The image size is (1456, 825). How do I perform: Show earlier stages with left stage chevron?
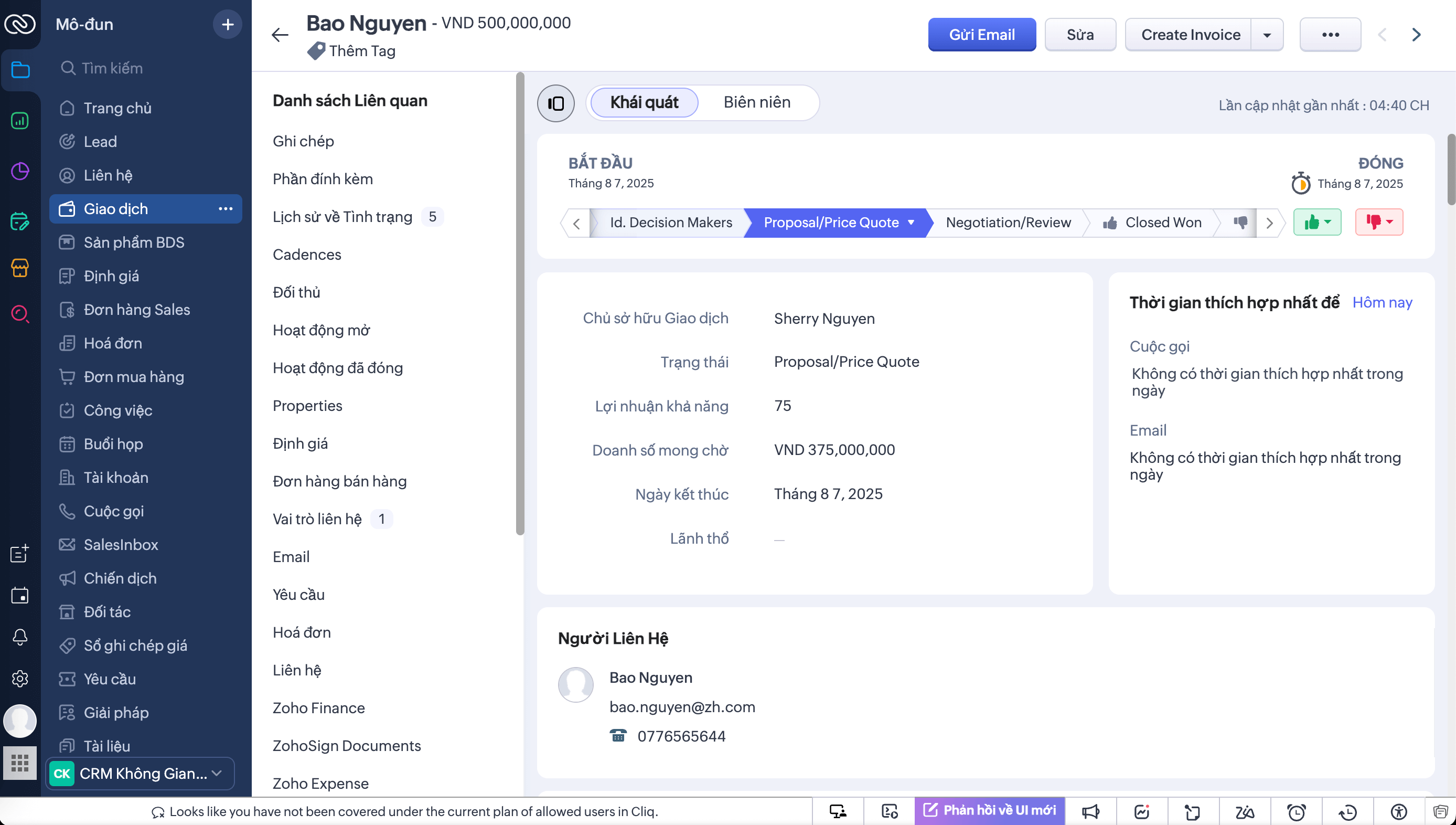click(576, 223)
